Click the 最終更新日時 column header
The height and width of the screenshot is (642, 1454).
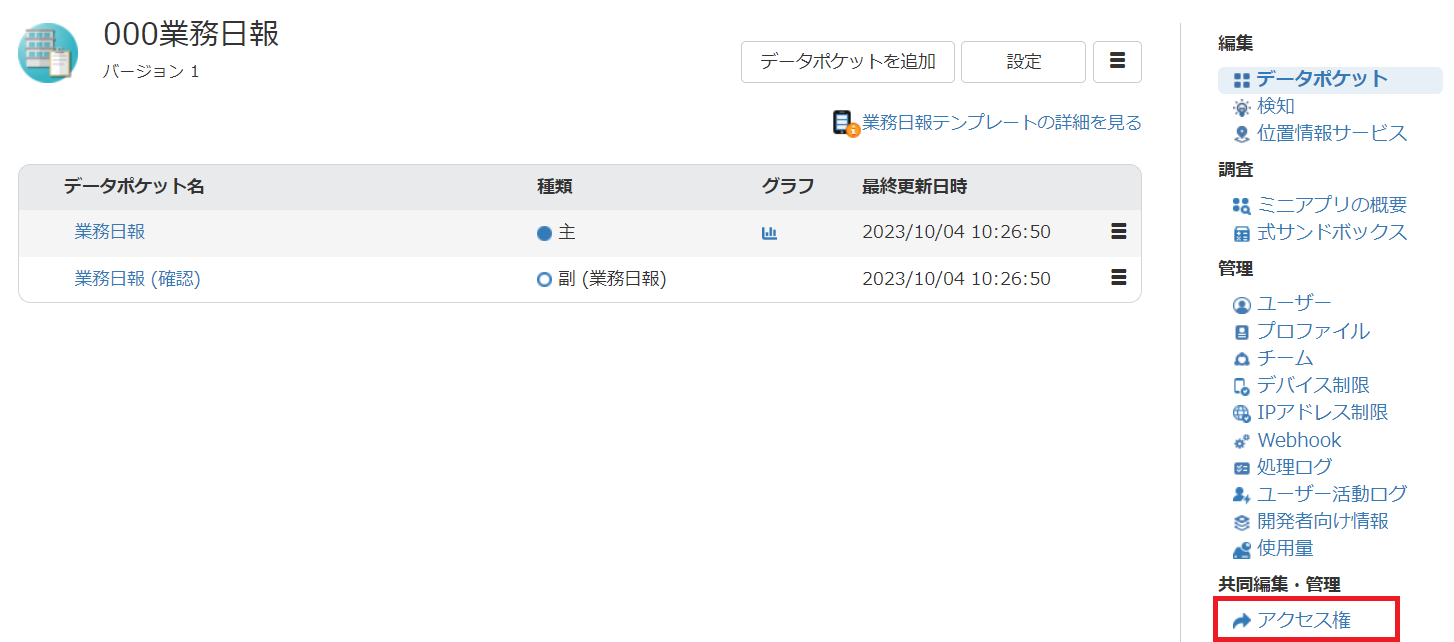click(x=915, y=186)
